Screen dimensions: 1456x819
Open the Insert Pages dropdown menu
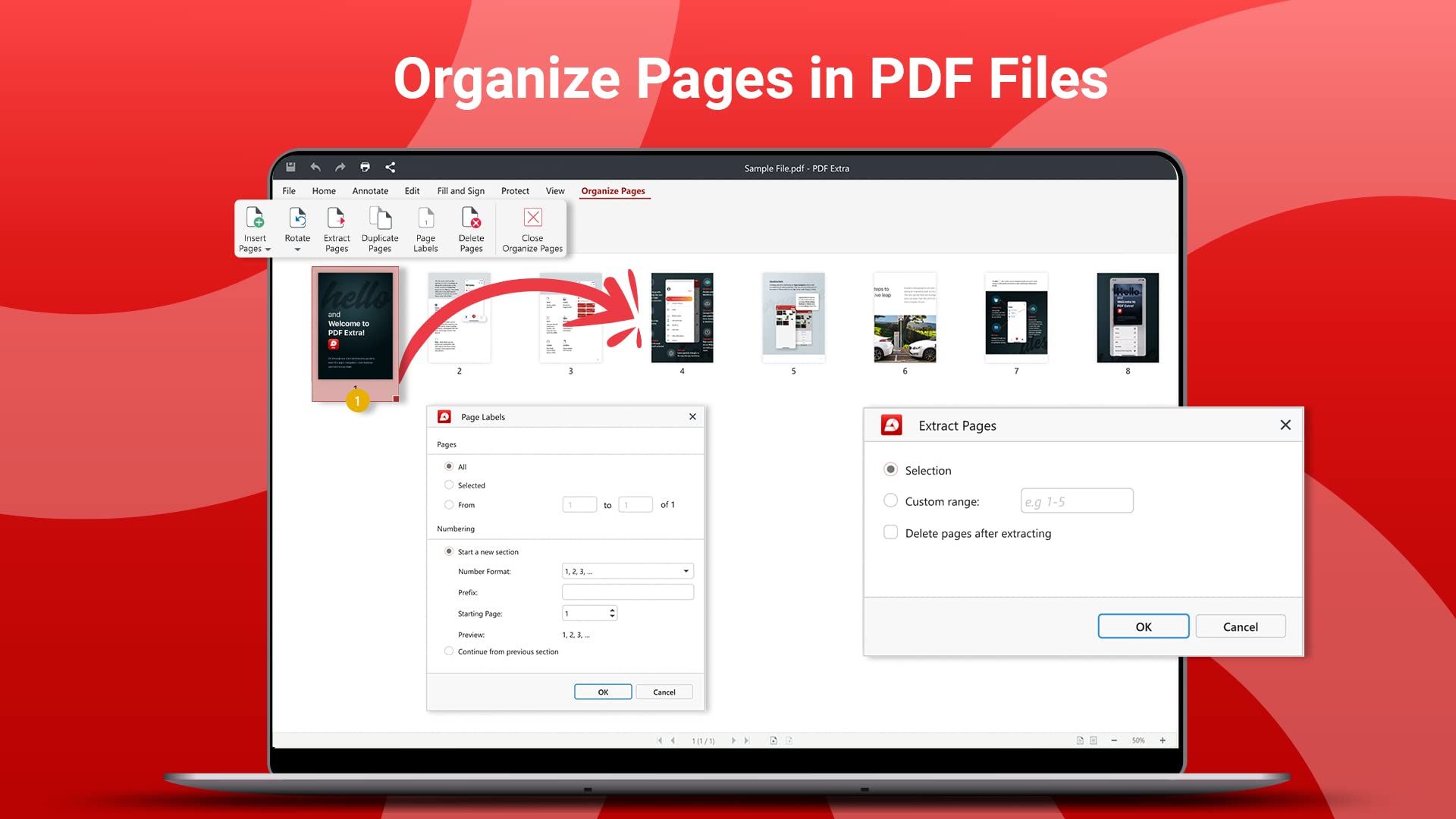[x=267, y=248]
